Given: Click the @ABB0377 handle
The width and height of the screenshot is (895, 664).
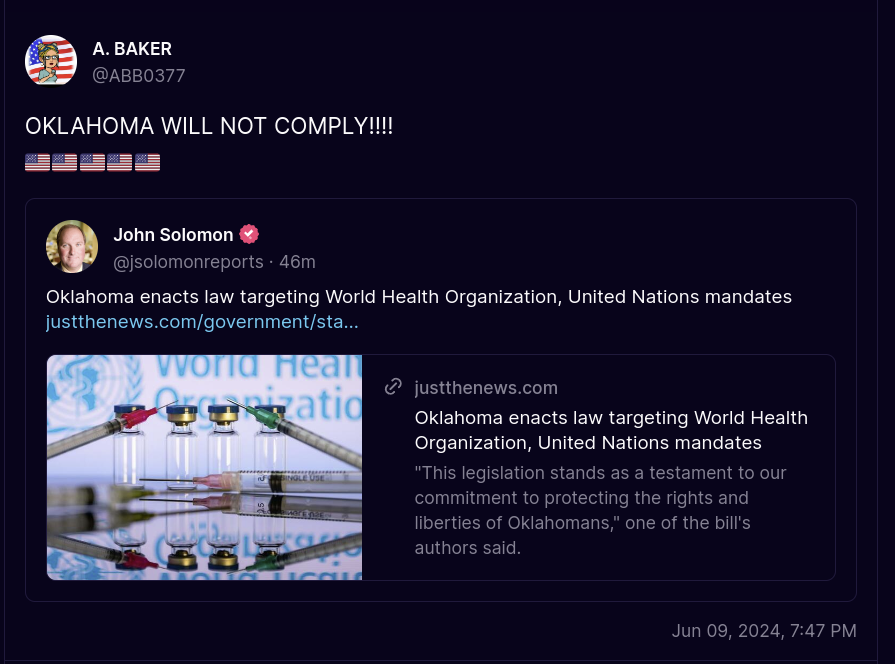Looking at the screenshot, I should click(x=139, y=75).
